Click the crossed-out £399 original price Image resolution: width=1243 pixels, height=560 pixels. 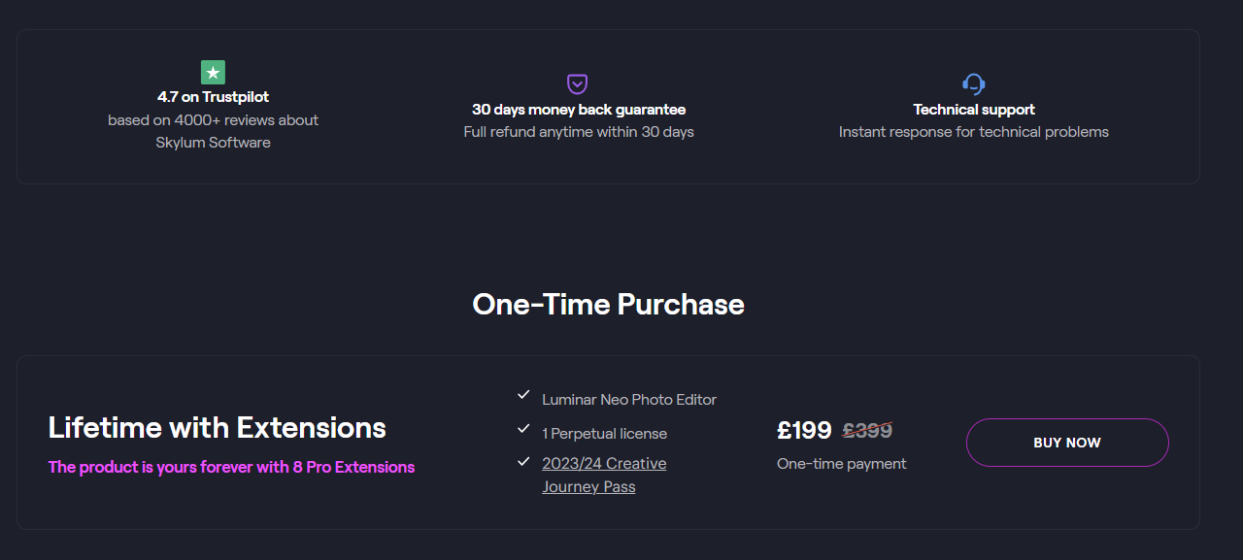(x=867, y=430)
